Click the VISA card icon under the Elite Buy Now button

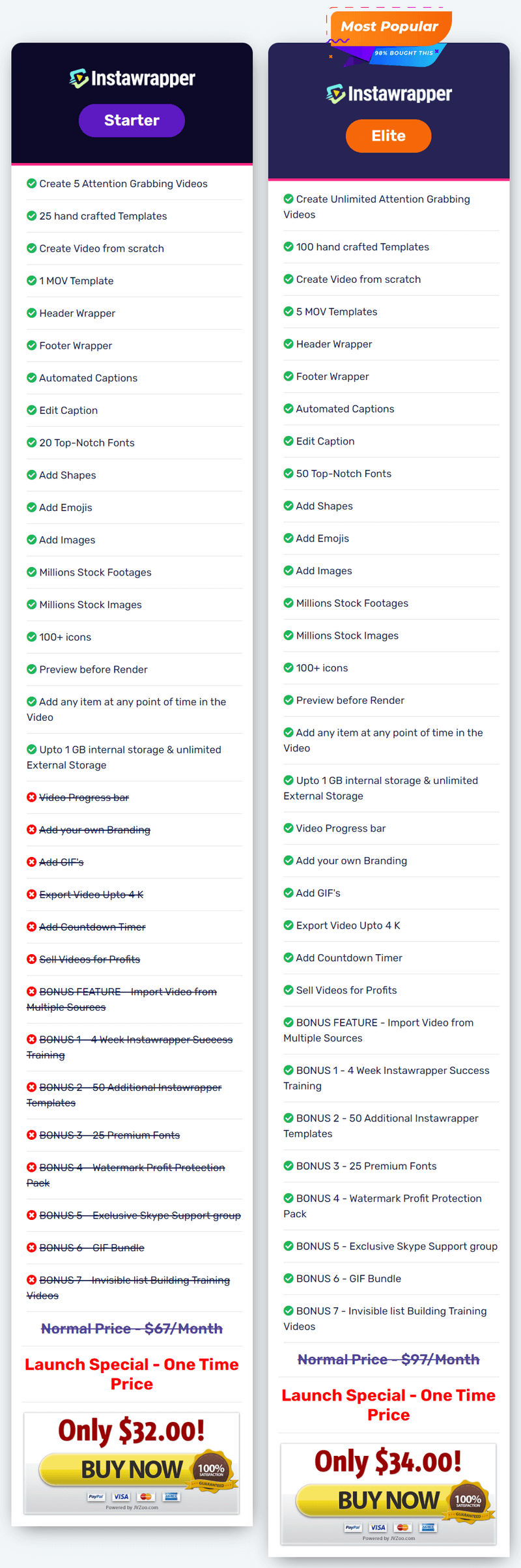378,1527
